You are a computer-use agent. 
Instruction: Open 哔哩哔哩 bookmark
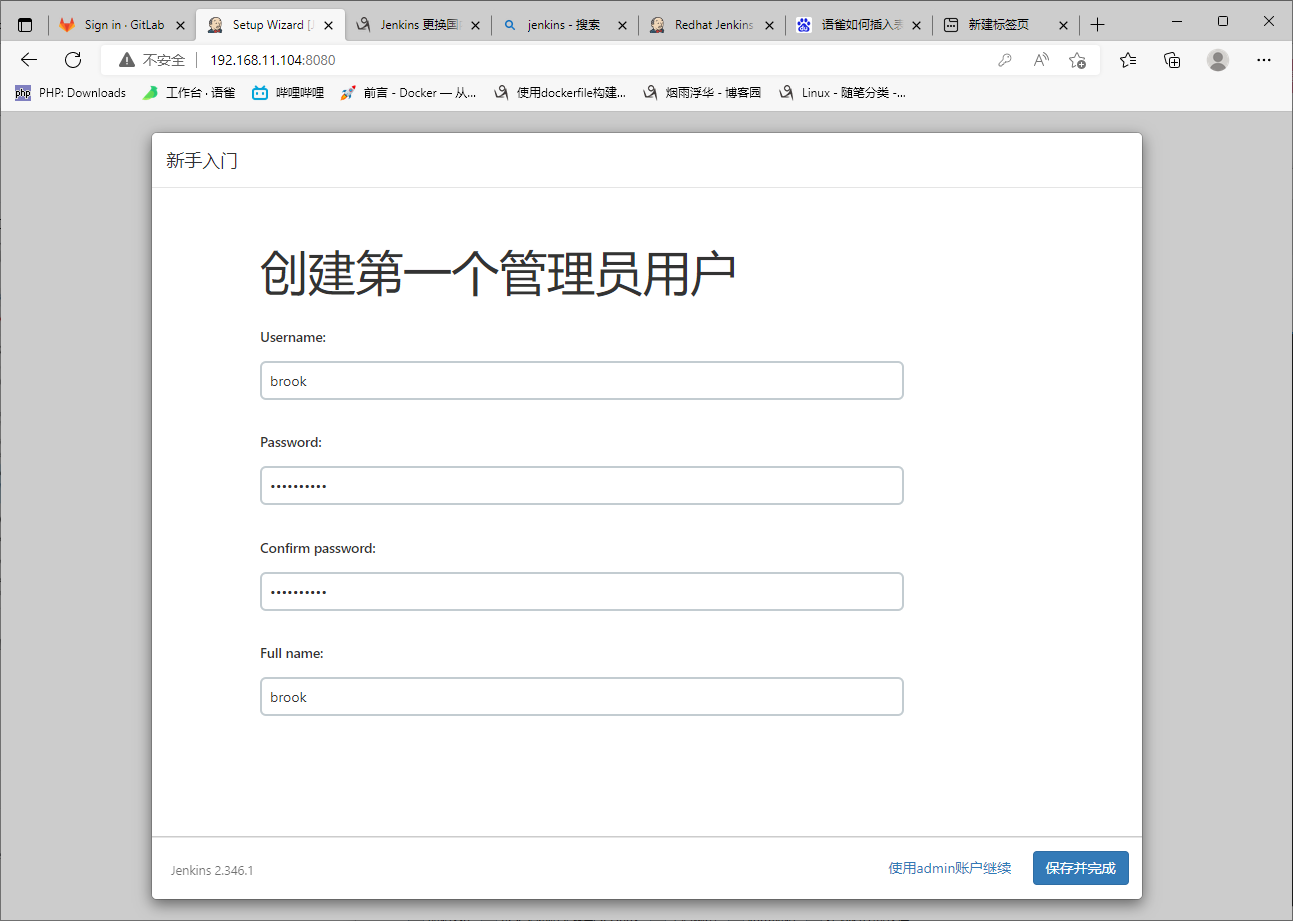click(x=288, y=93)
